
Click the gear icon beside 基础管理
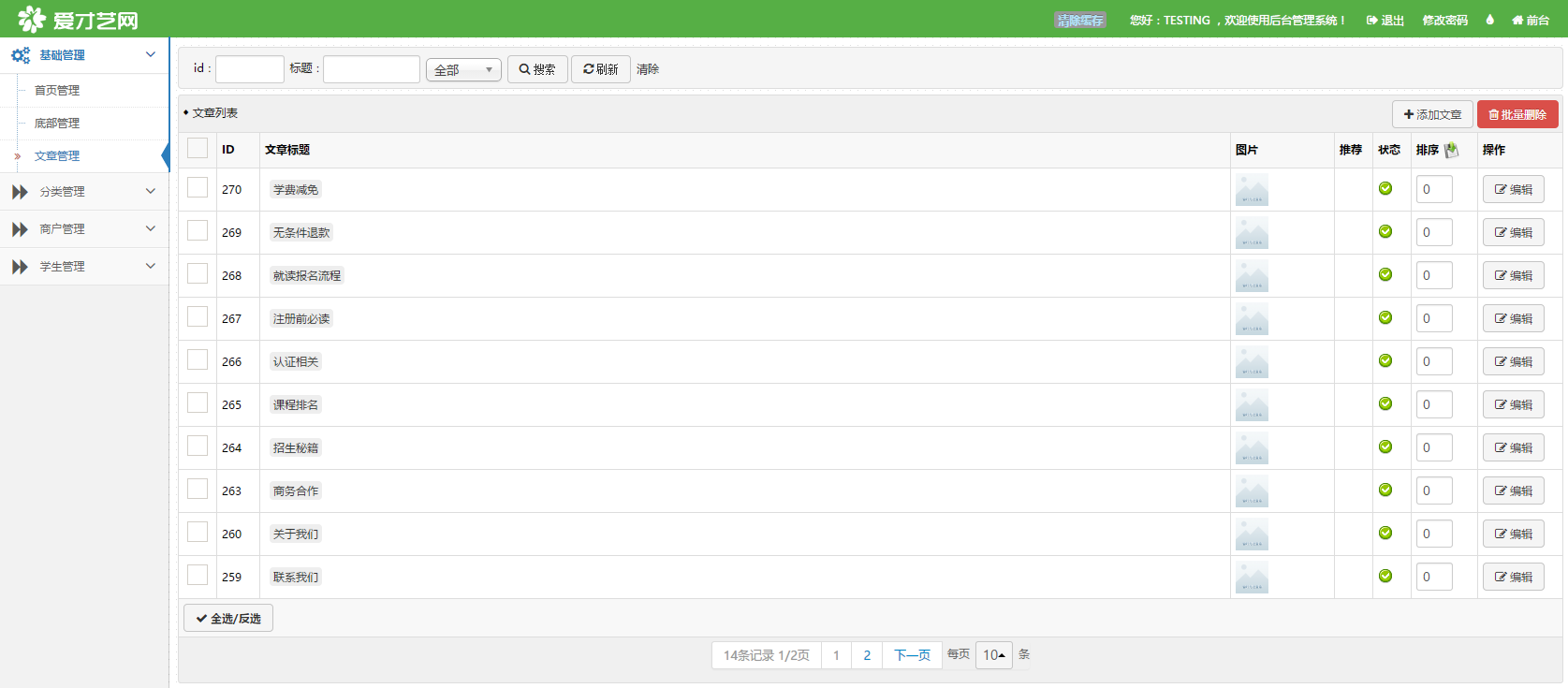click(20, 55)
